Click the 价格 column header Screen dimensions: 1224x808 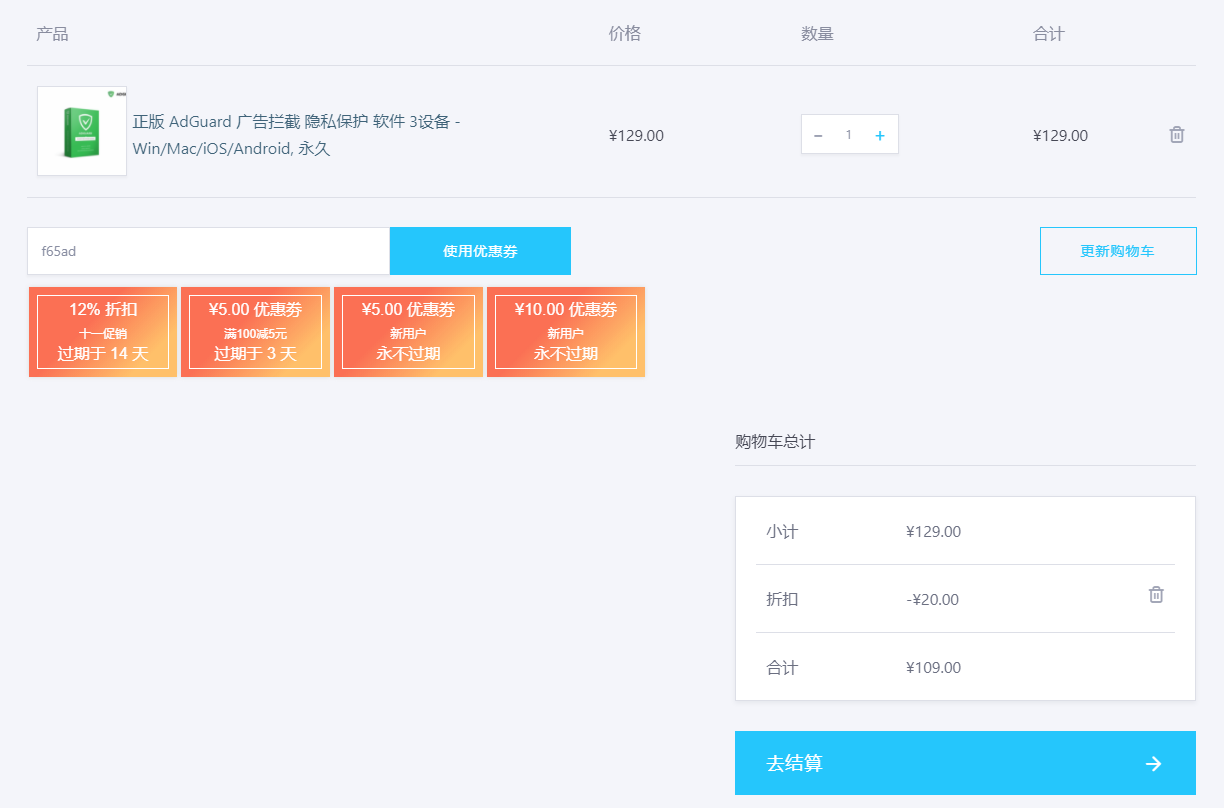(x=624, y=34)
